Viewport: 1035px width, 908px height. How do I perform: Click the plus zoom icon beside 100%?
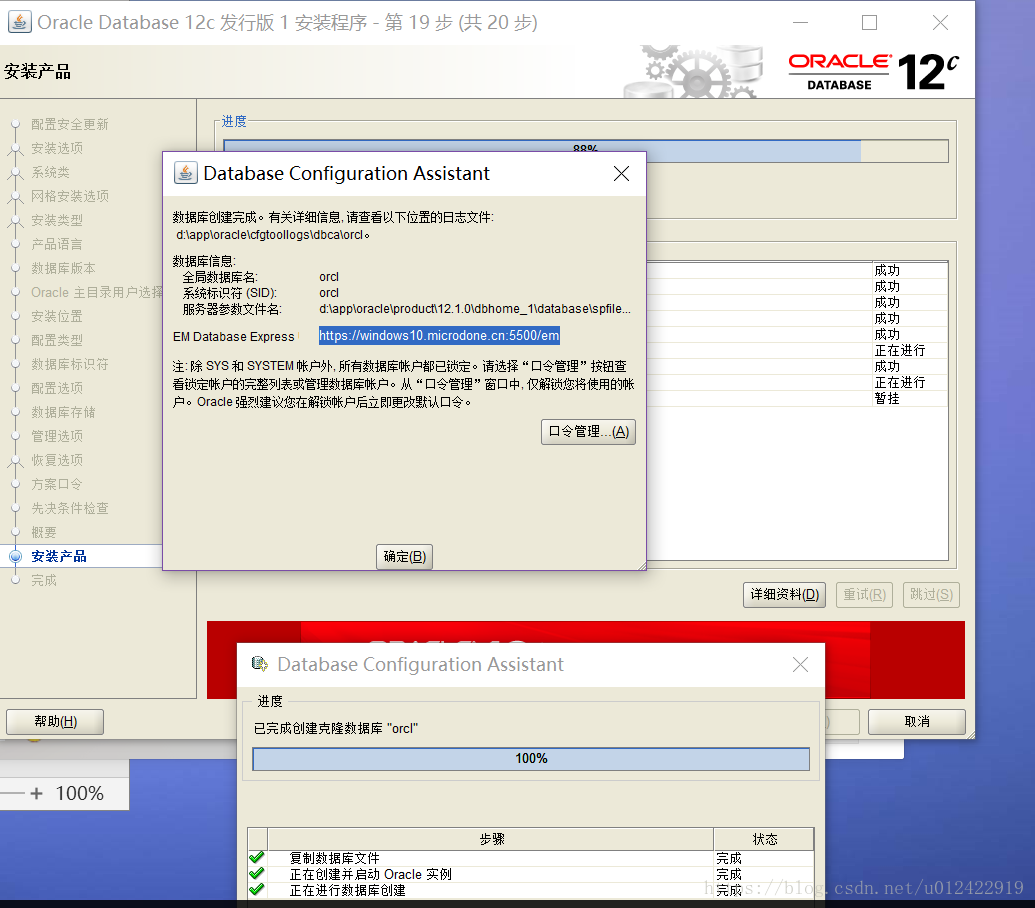coord(36,793)
